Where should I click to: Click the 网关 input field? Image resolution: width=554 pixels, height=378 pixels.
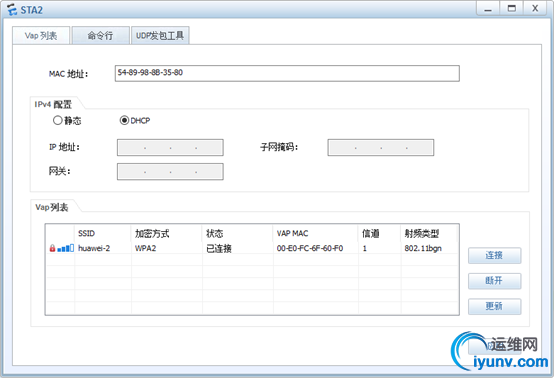click(170, 172)
